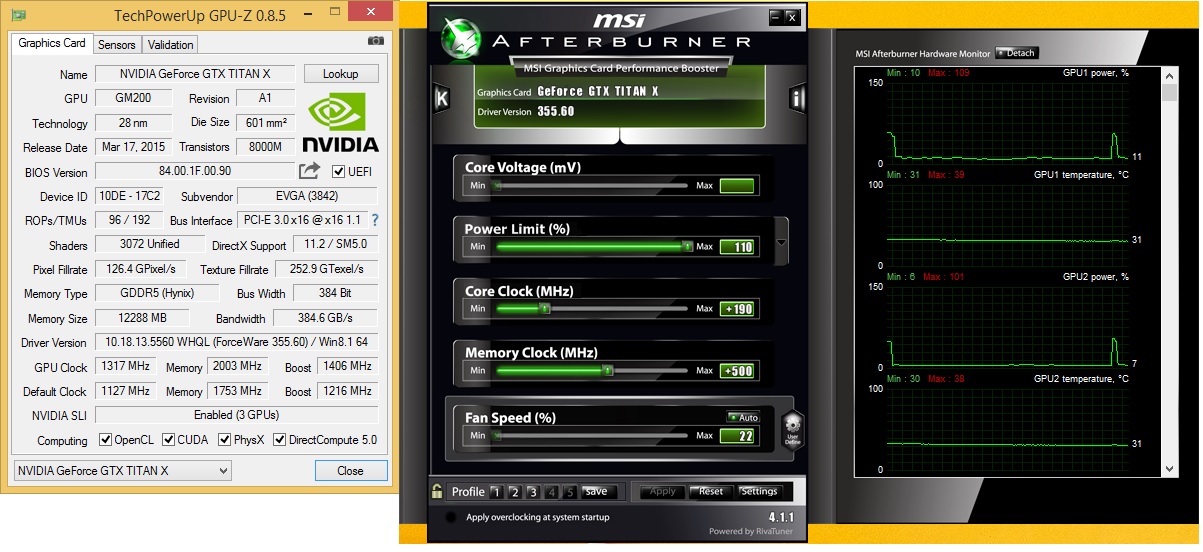Screen dimensions: 1203x552
Task: Click the Subvendor EVGA (3842) field
Action: click(308, 196)
